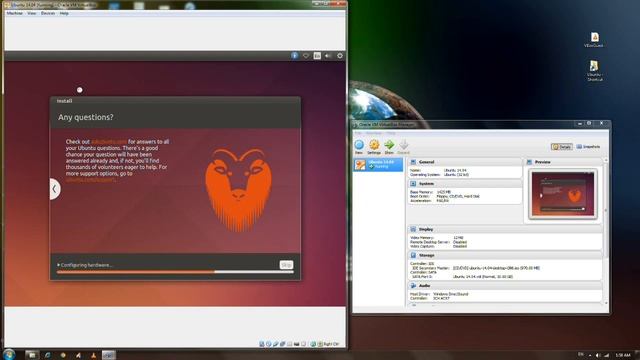Click the clock in the Windows taskbar
The height and width of the screenshot is (360, 640).
click(623, 356)
